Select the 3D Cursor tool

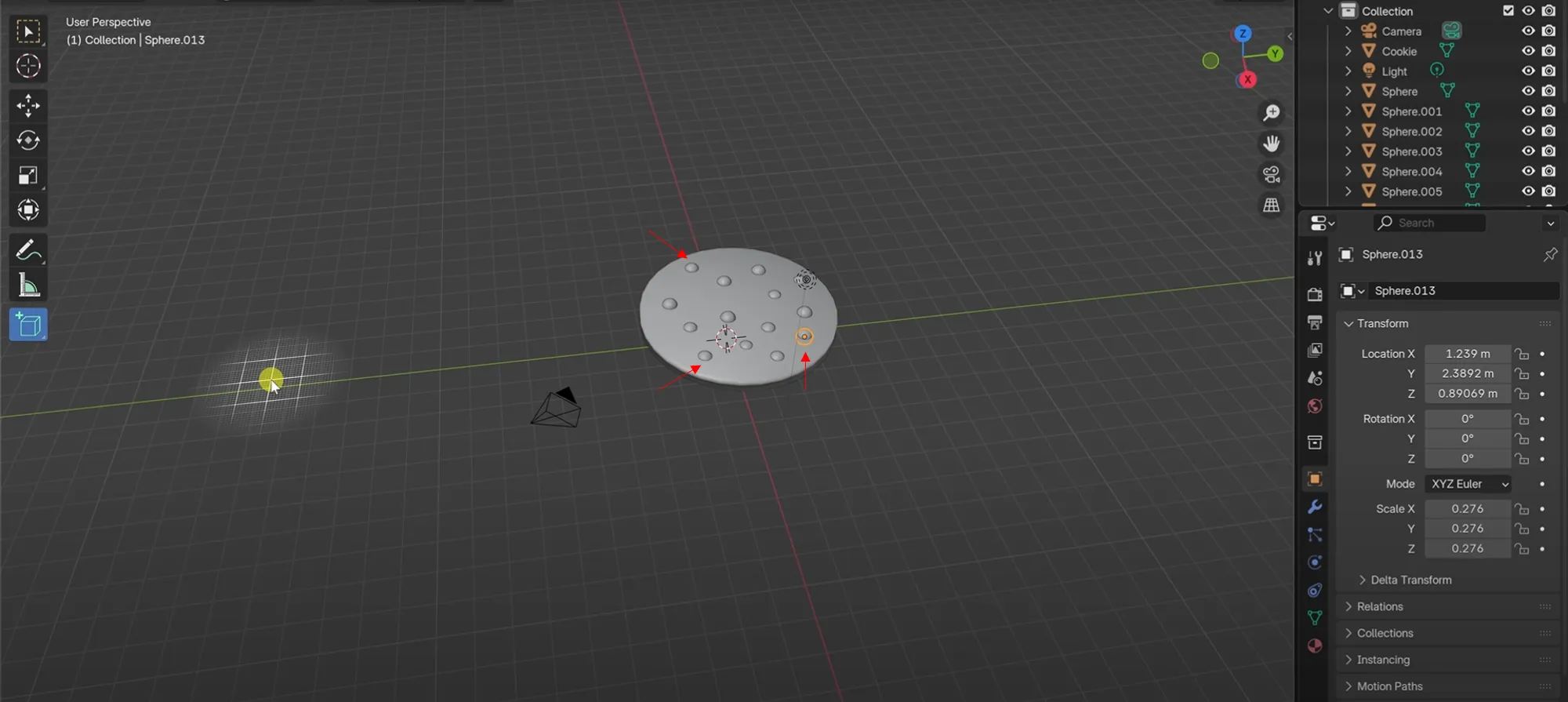point(28,66)
